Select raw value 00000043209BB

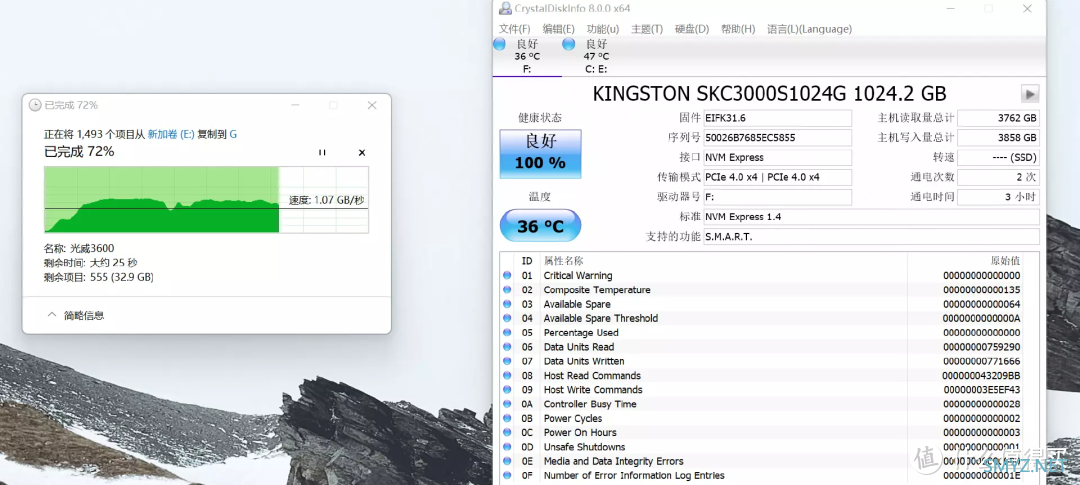(x=982, y=375)
